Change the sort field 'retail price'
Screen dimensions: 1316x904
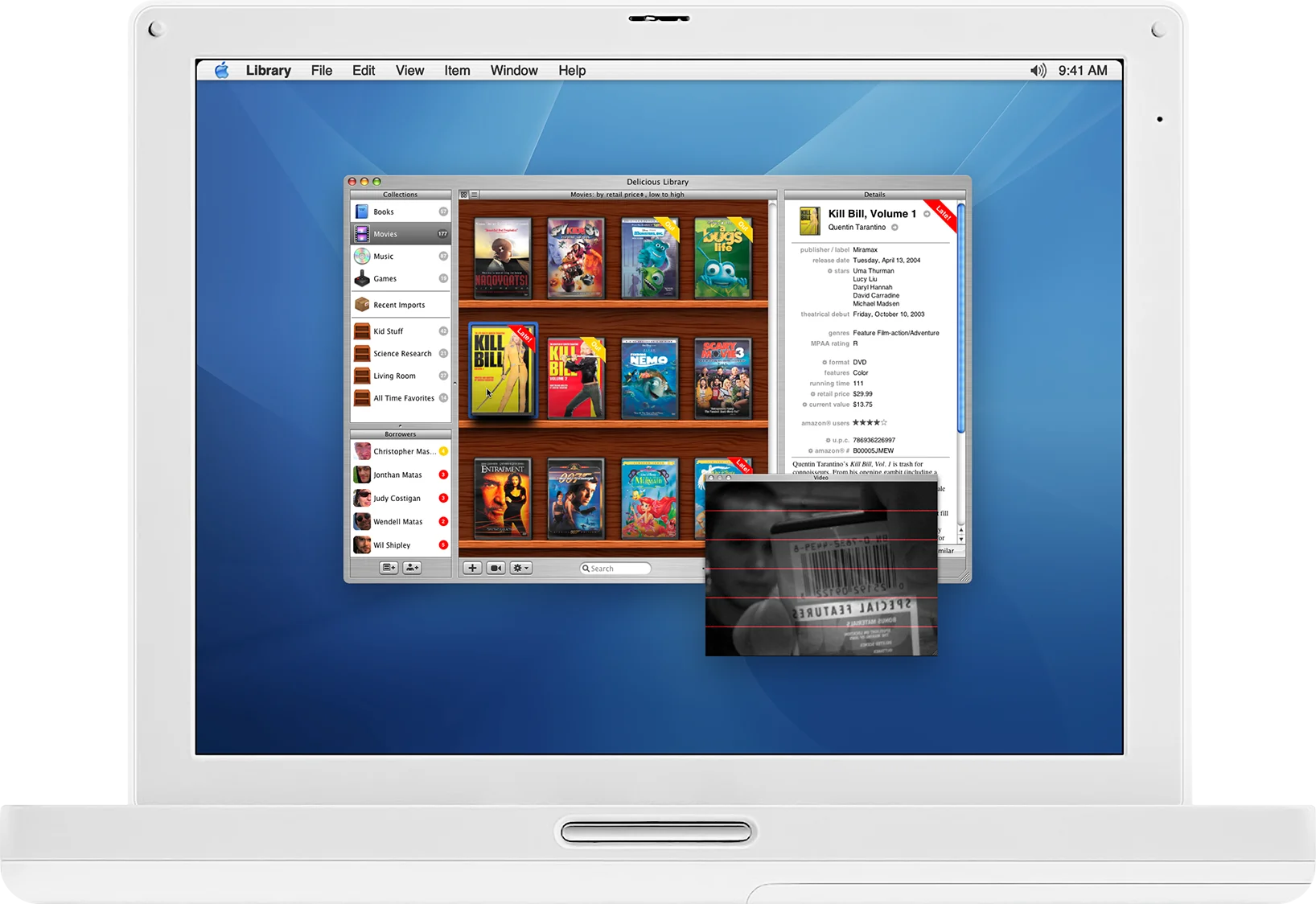pos(625,195)
